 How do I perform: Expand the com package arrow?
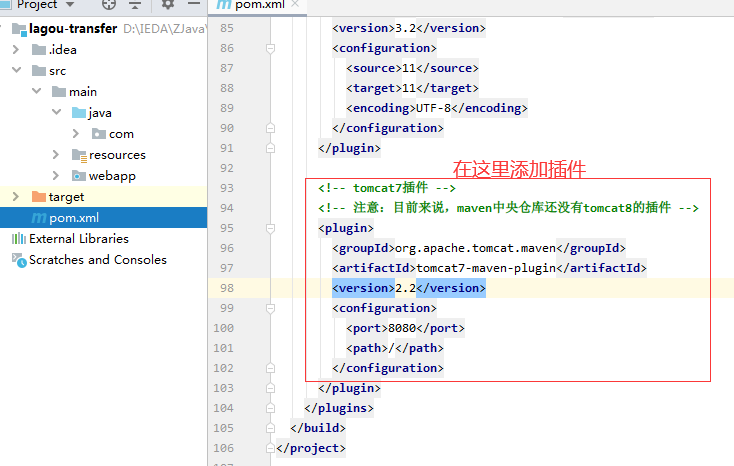tap(76, 133)
